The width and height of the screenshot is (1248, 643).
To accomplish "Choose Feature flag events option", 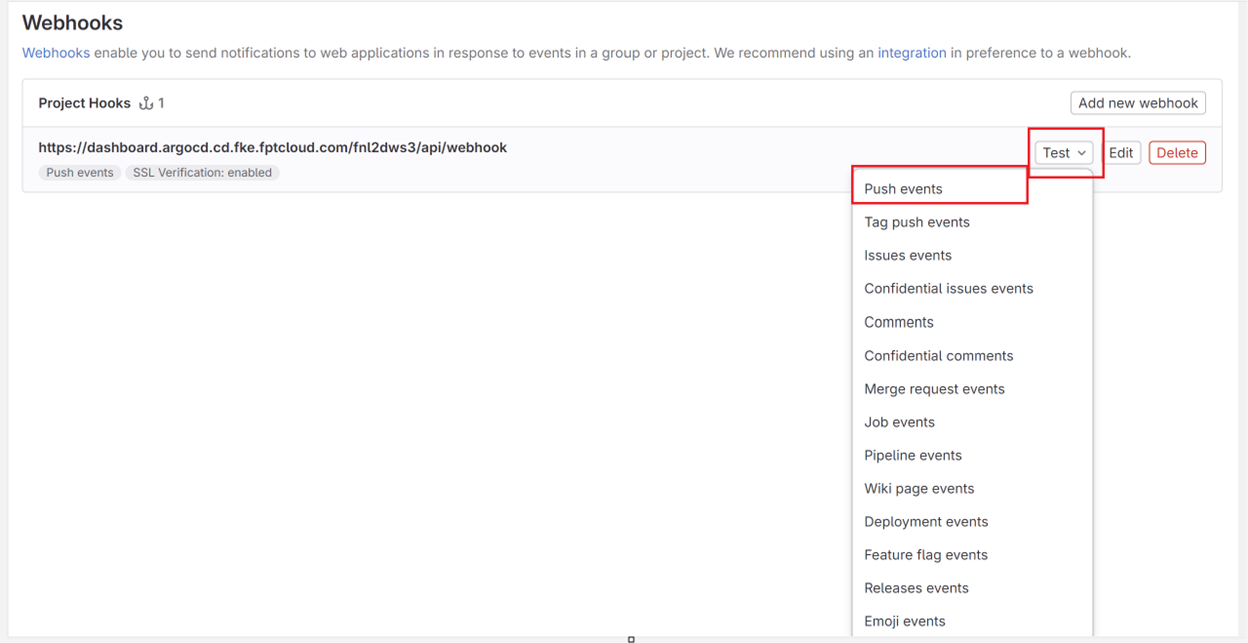I will (x=926, y=555).
